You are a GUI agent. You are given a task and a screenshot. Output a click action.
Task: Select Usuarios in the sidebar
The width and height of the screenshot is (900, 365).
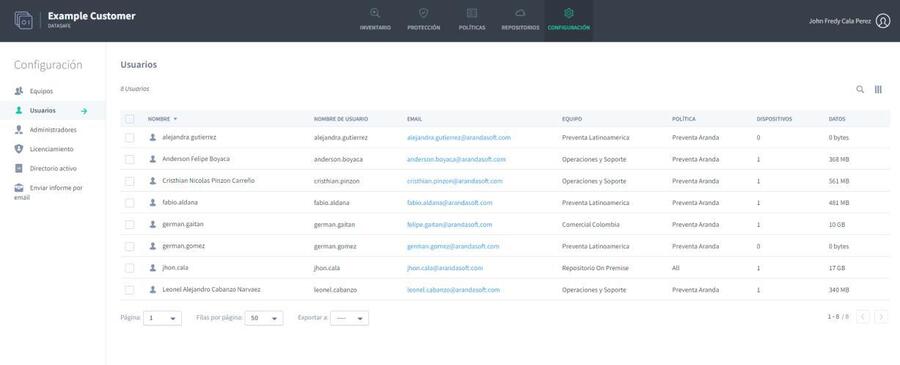click(x=42, y=110)
